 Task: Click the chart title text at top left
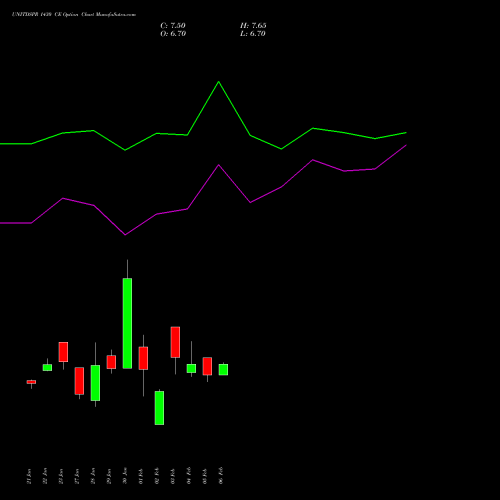74,15
